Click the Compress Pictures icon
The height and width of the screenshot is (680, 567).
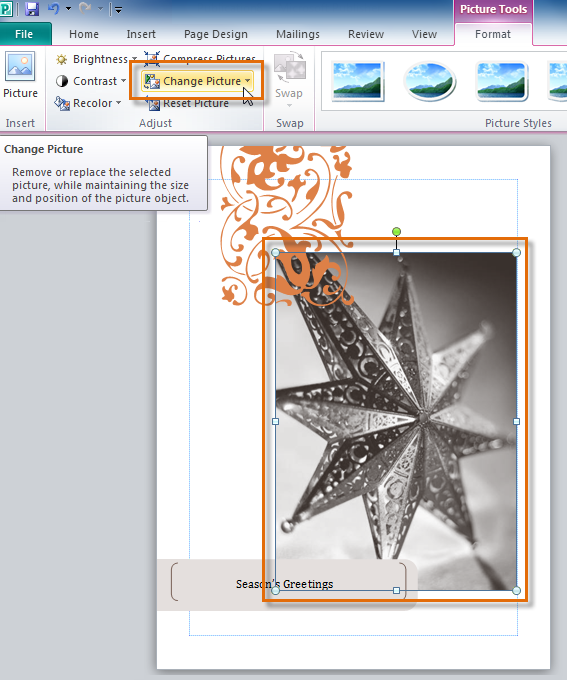click(152, 58)
